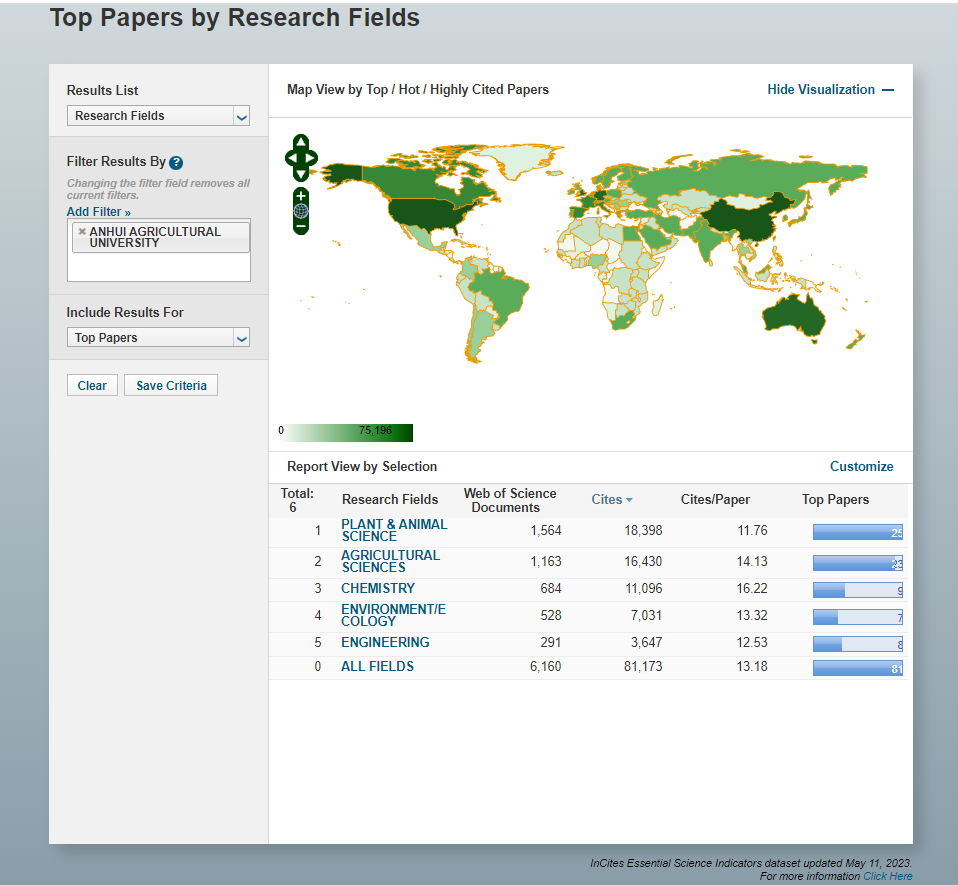The width and height of the screenshot is (958, 886).
Task: Pan the map up with the arrow
Action: (301, 143)
